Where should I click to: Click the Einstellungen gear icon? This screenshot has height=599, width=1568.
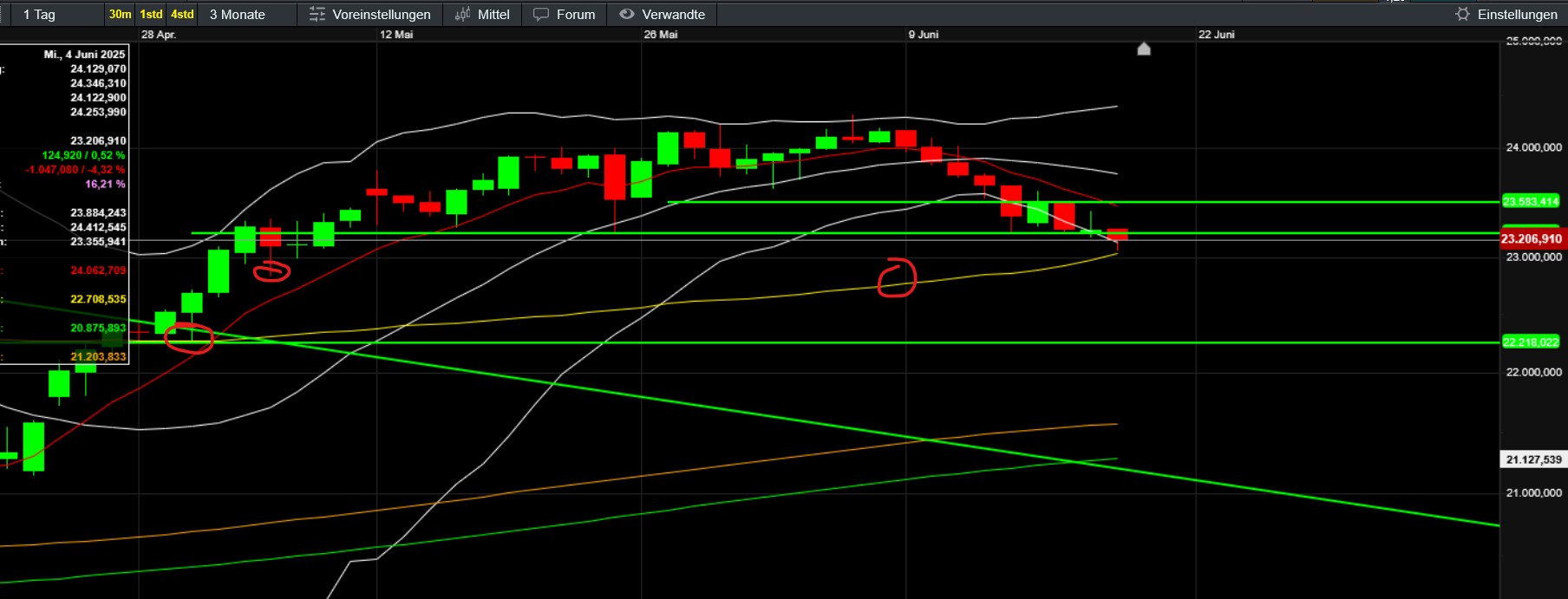coord(1463,15)
